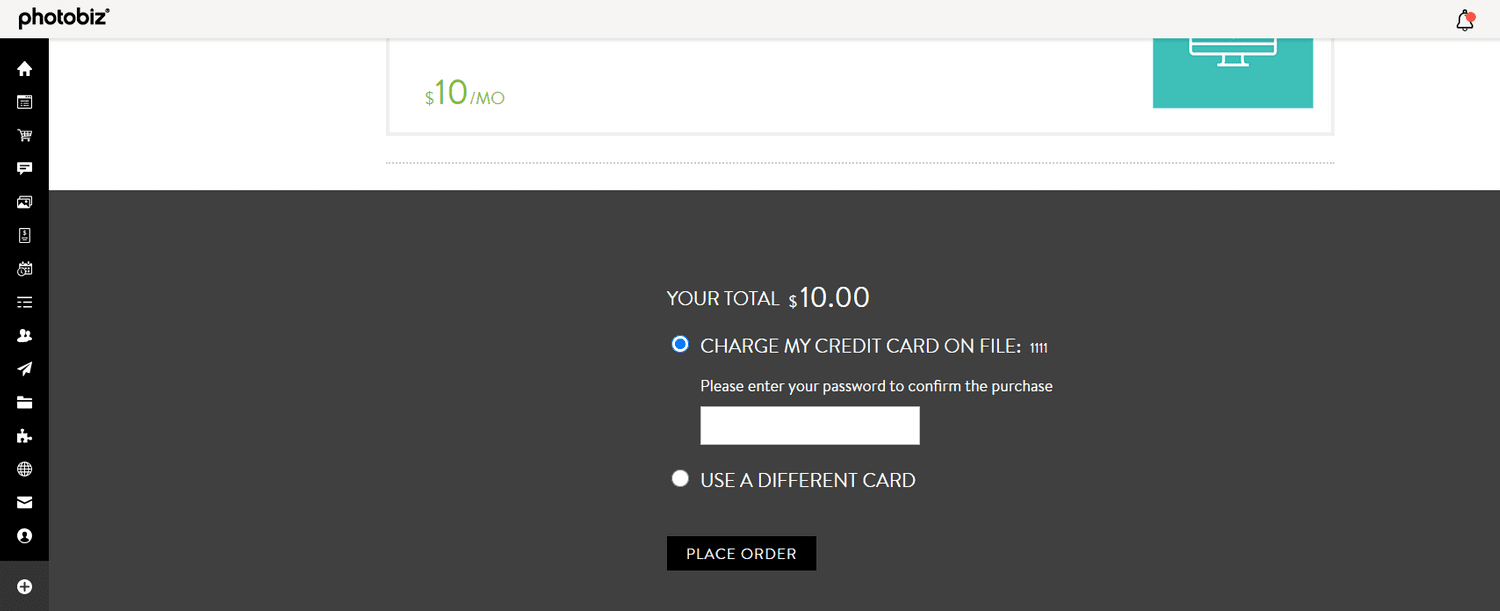This screenshot has width=1500, height=611.
Task: Open the chat bubble sidebar icon
Action: click(x=25, y=169)
